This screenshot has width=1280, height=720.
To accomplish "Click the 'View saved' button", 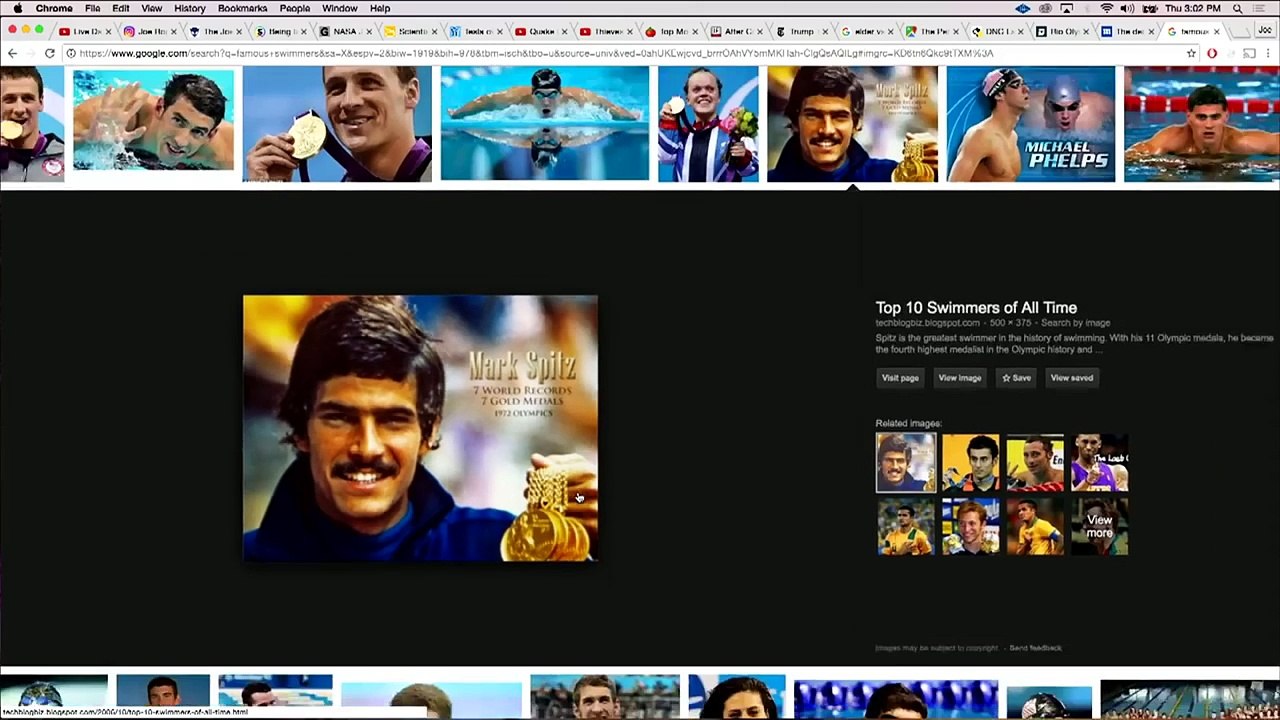I will click(x=1071, y=378).
